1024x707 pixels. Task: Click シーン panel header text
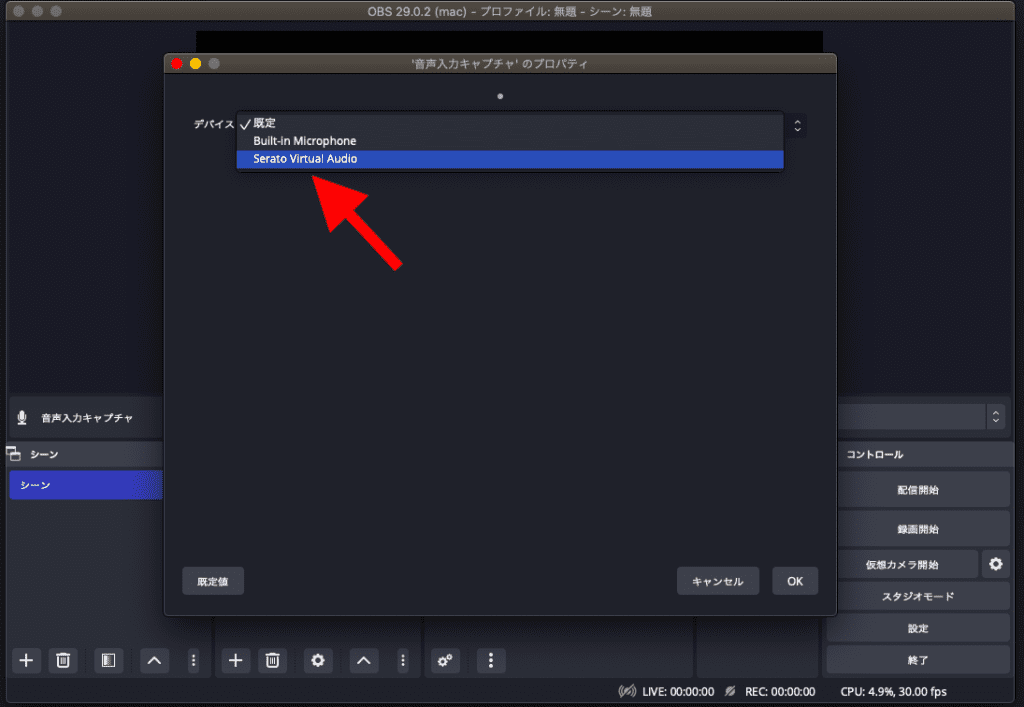44,454
